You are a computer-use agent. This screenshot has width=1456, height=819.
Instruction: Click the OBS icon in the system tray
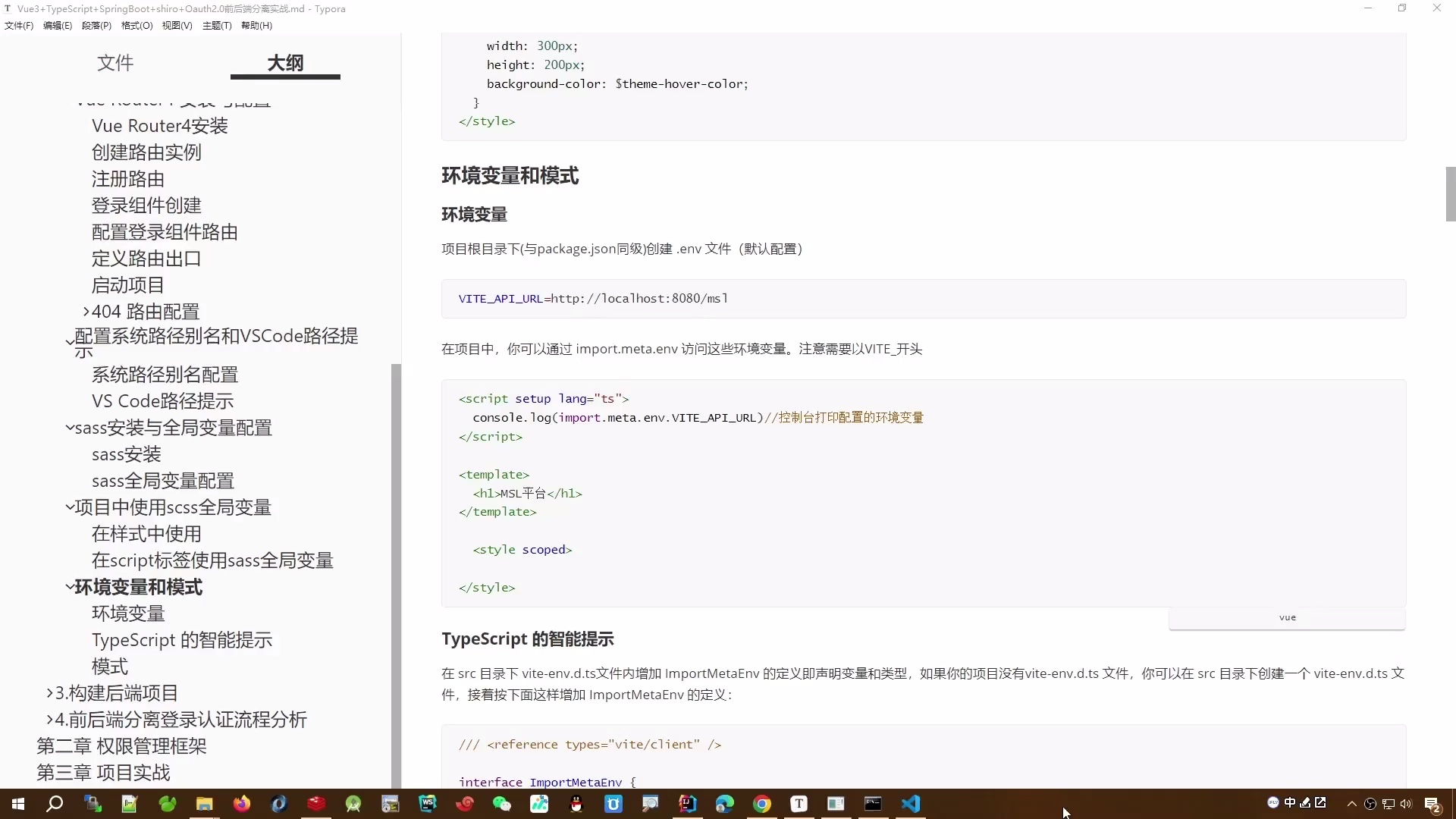click(x=1370, y=804)
